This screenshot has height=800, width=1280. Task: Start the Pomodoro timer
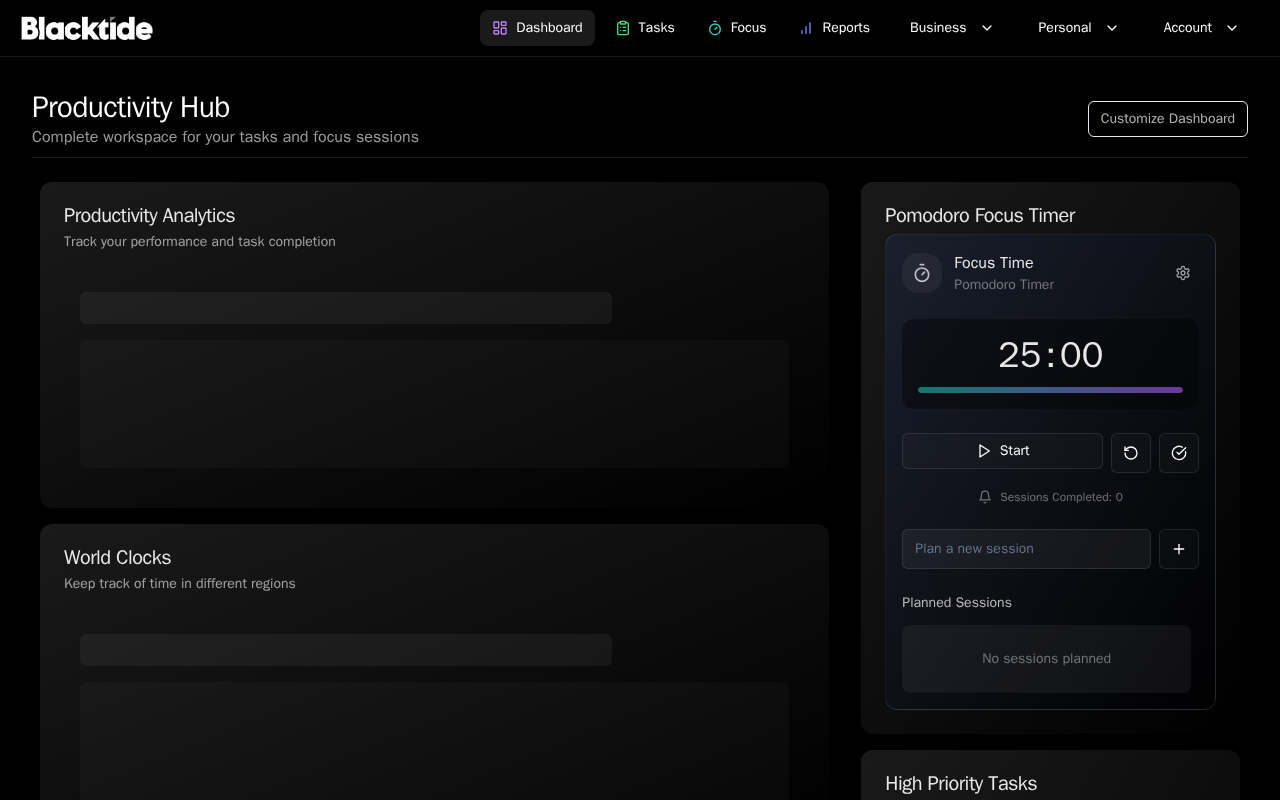tap(1002, 451)
